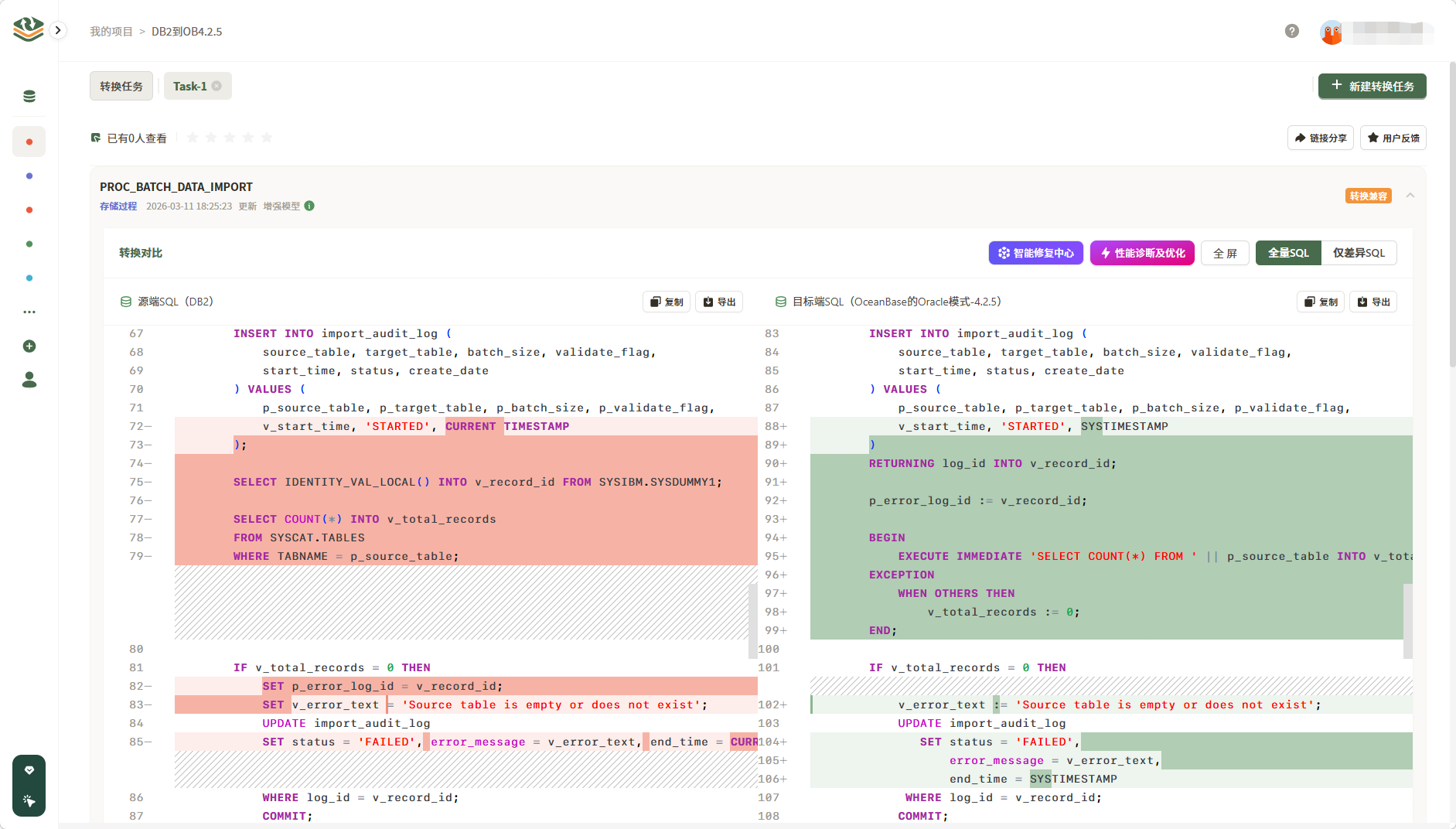Click 我的项目 breadcrumb link
This screenshot has height=829, width=1456.
click(111, 32)
